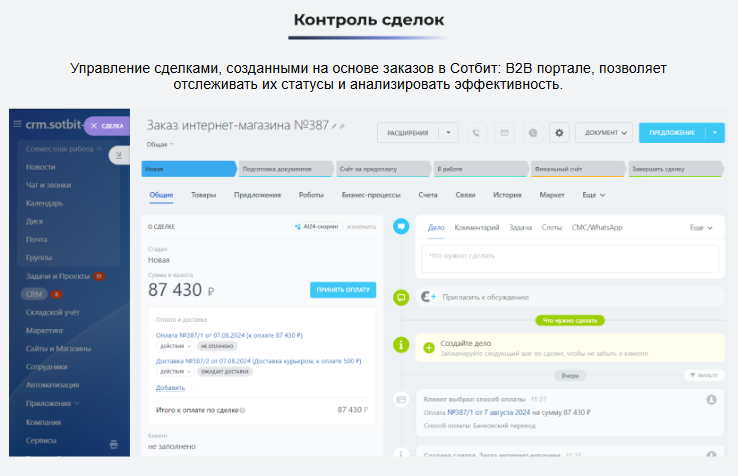Open deal settings gear icon

pos(559,132)
